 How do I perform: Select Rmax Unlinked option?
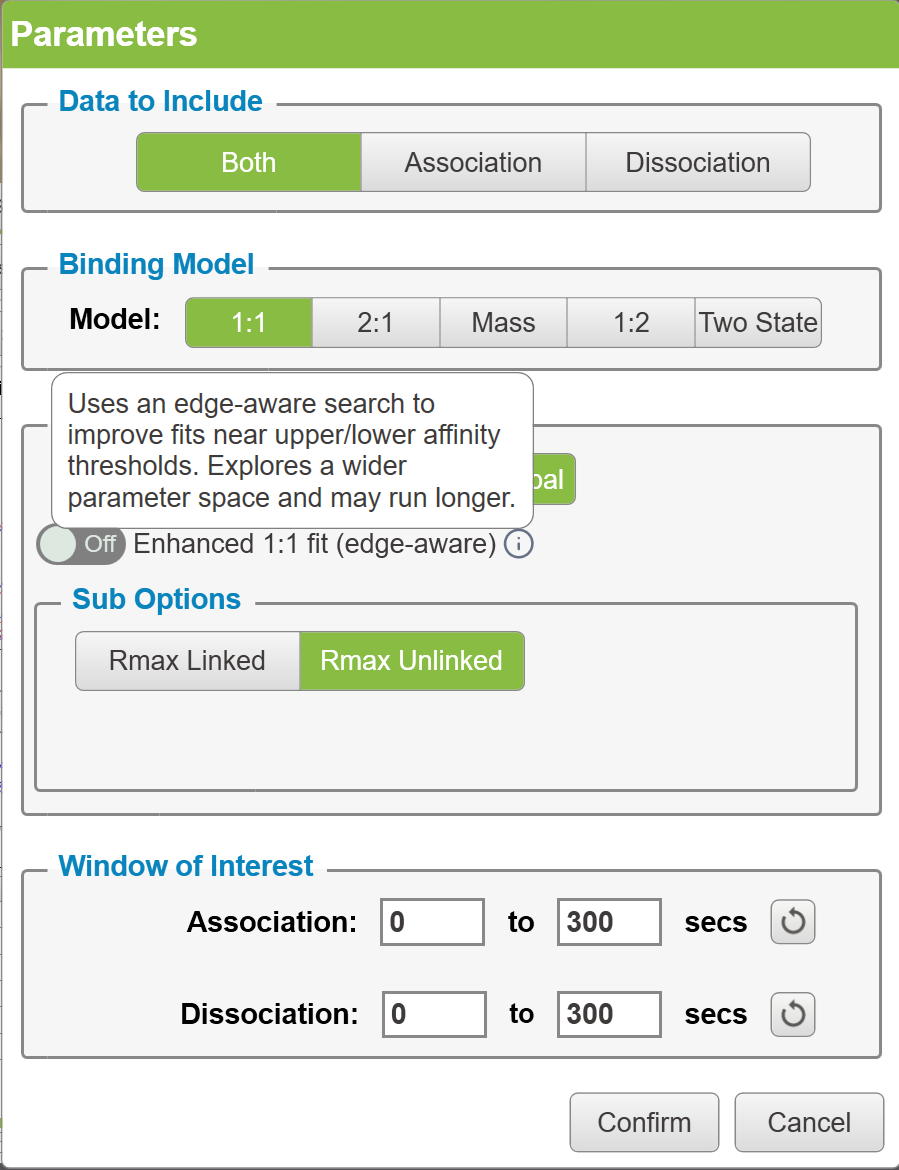[412, 661]
